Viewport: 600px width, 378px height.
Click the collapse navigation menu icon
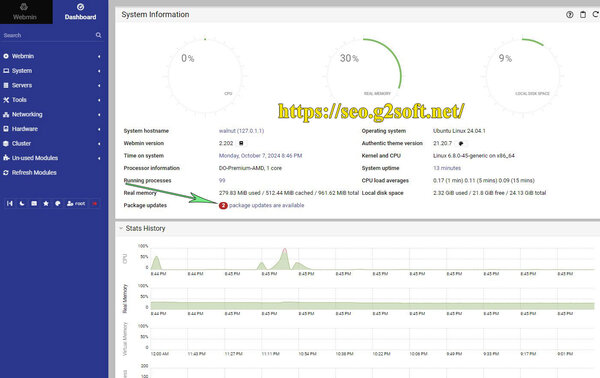(x=10, y=204)
